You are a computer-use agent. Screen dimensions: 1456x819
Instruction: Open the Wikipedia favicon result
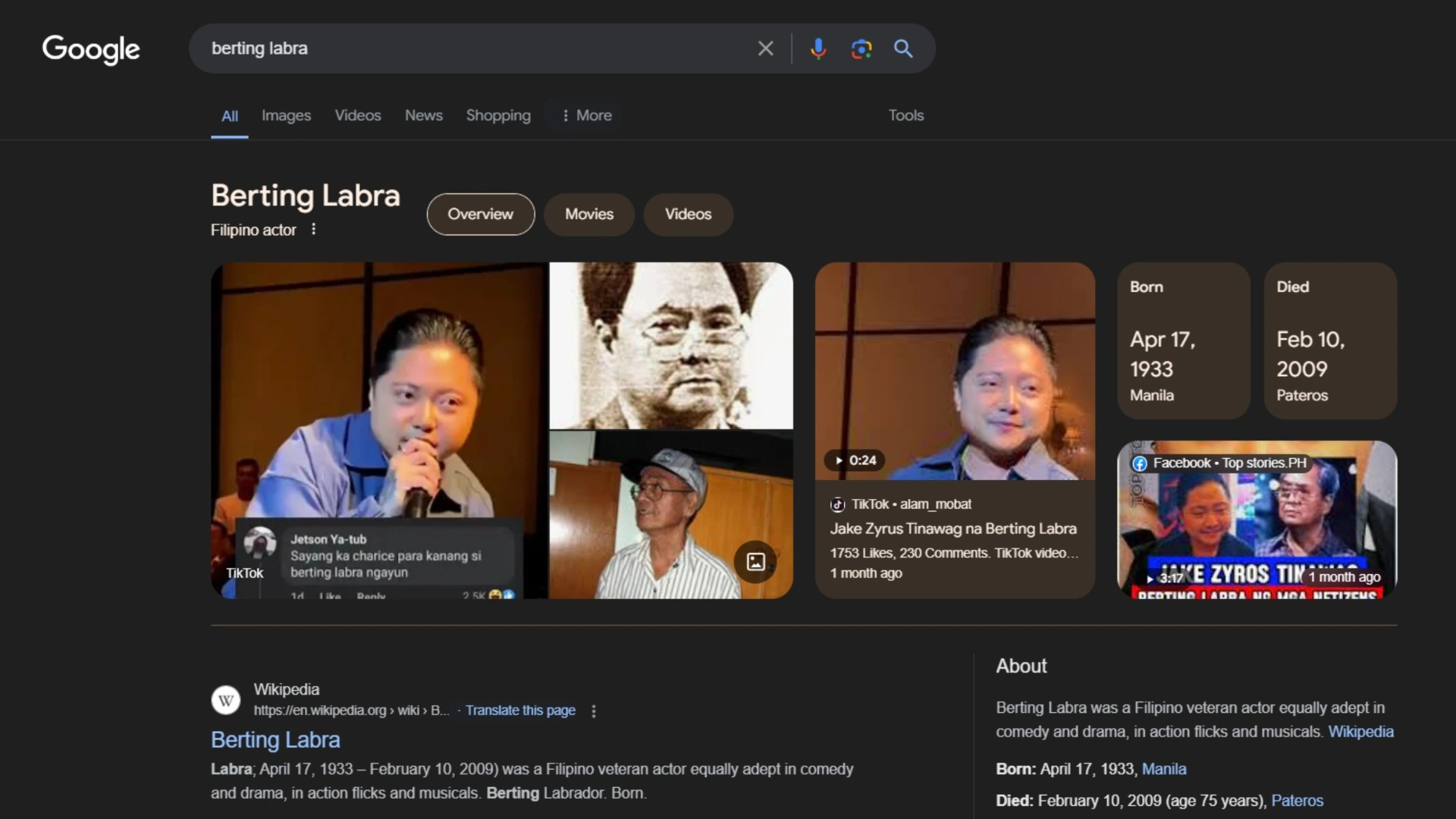226,700
